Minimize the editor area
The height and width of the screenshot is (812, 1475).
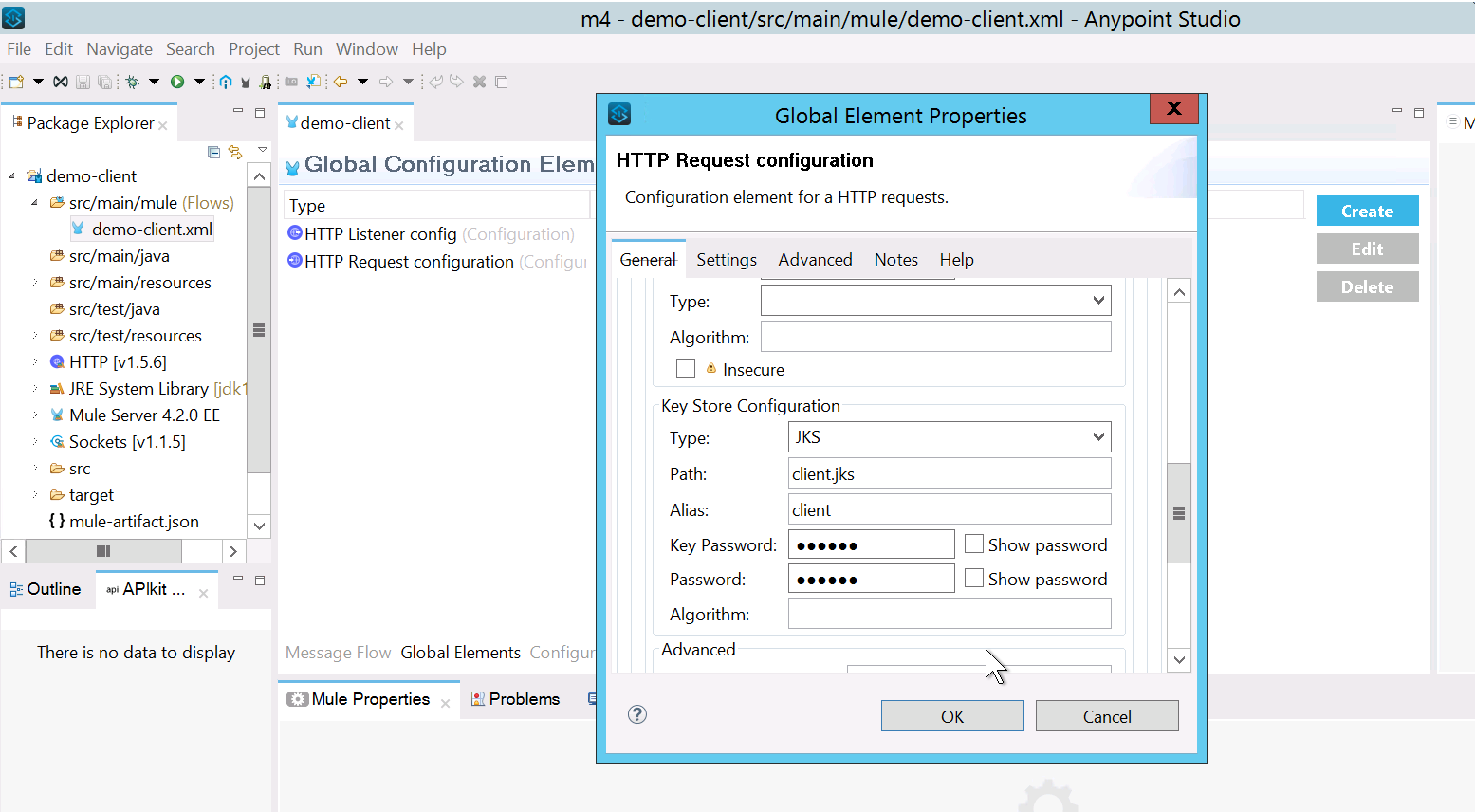[x=1397, y=112]
